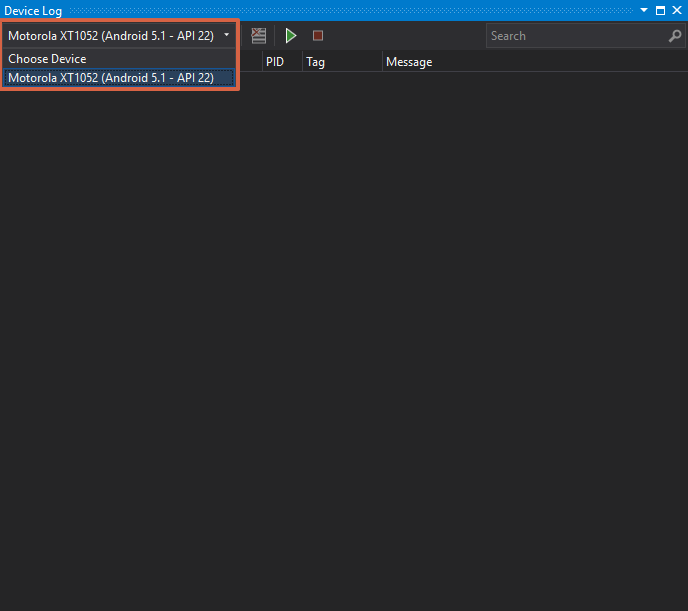Click the magnifier search icon

pos(675,36)
